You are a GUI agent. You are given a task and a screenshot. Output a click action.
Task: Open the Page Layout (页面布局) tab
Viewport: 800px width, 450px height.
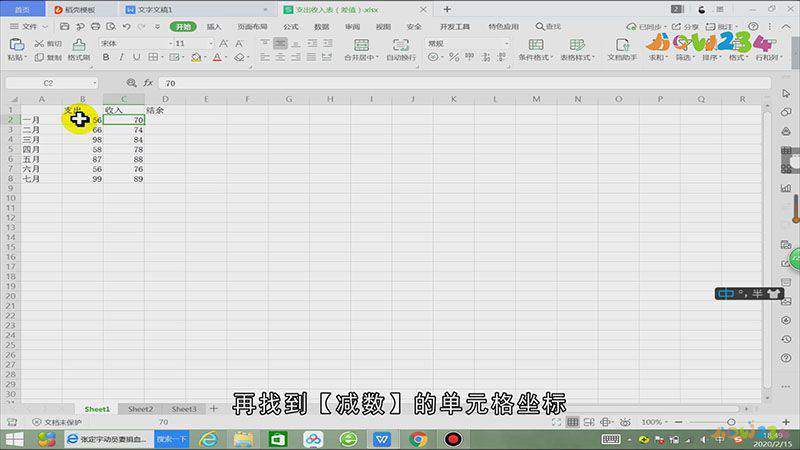tap(252, 27)
